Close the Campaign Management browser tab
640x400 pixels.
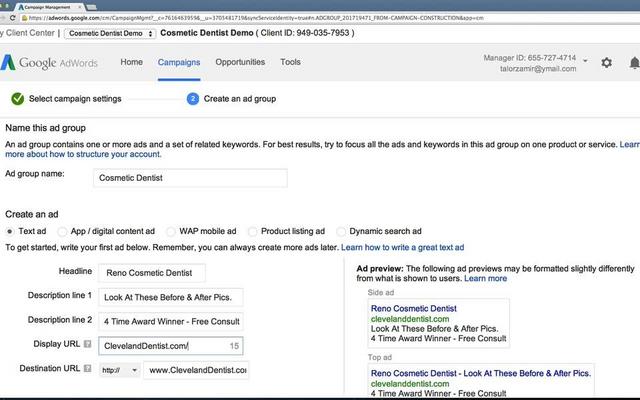tap(80, 7)
